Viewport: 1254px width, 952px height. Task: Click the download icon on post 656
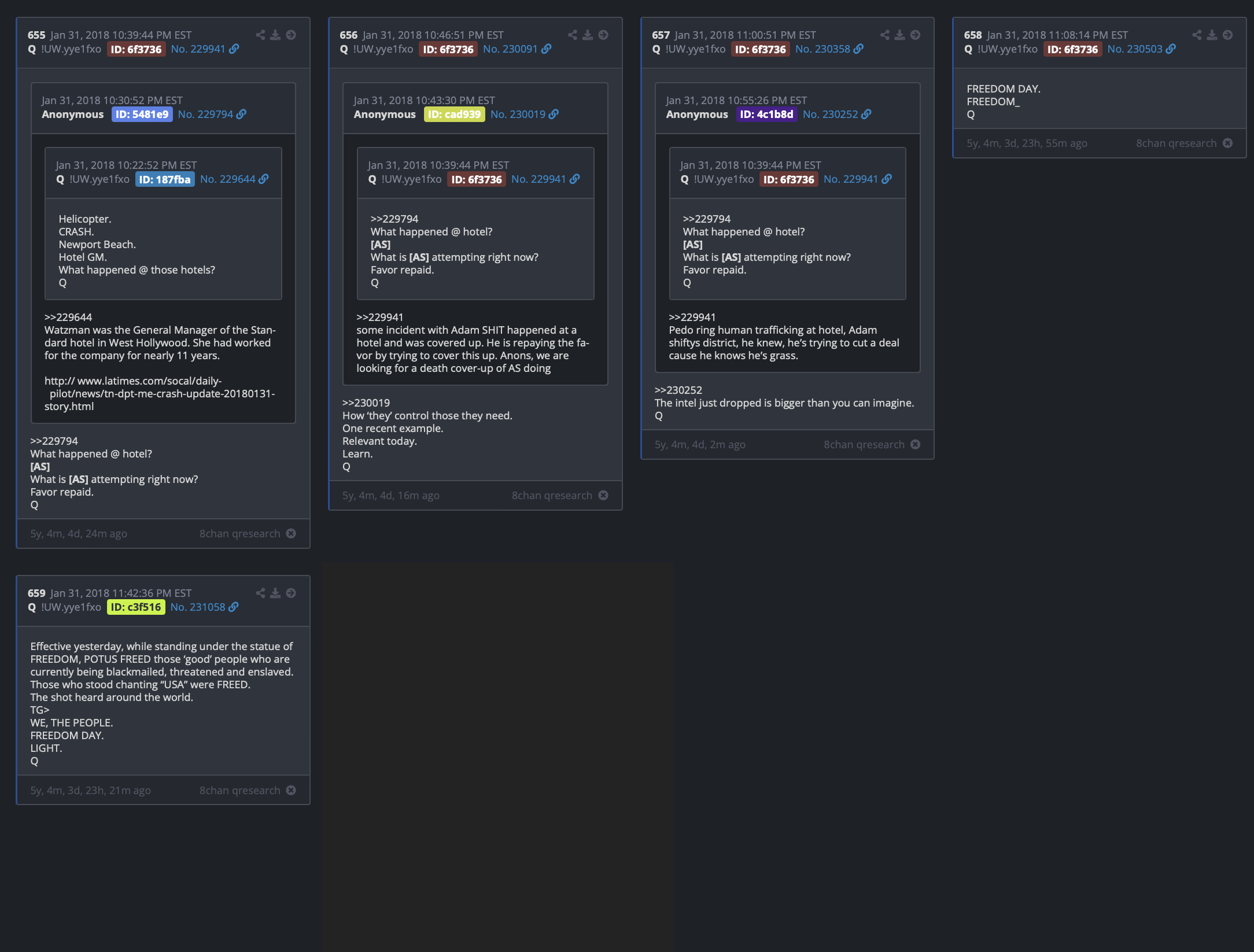point(588,35)
